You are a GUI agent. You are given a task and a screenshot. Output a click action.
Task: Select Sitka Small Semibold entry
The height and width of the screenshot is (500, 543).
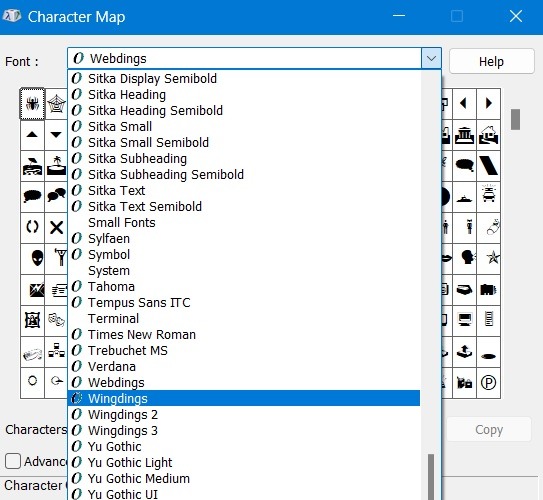pyautogui.click(x=244, y=143)
